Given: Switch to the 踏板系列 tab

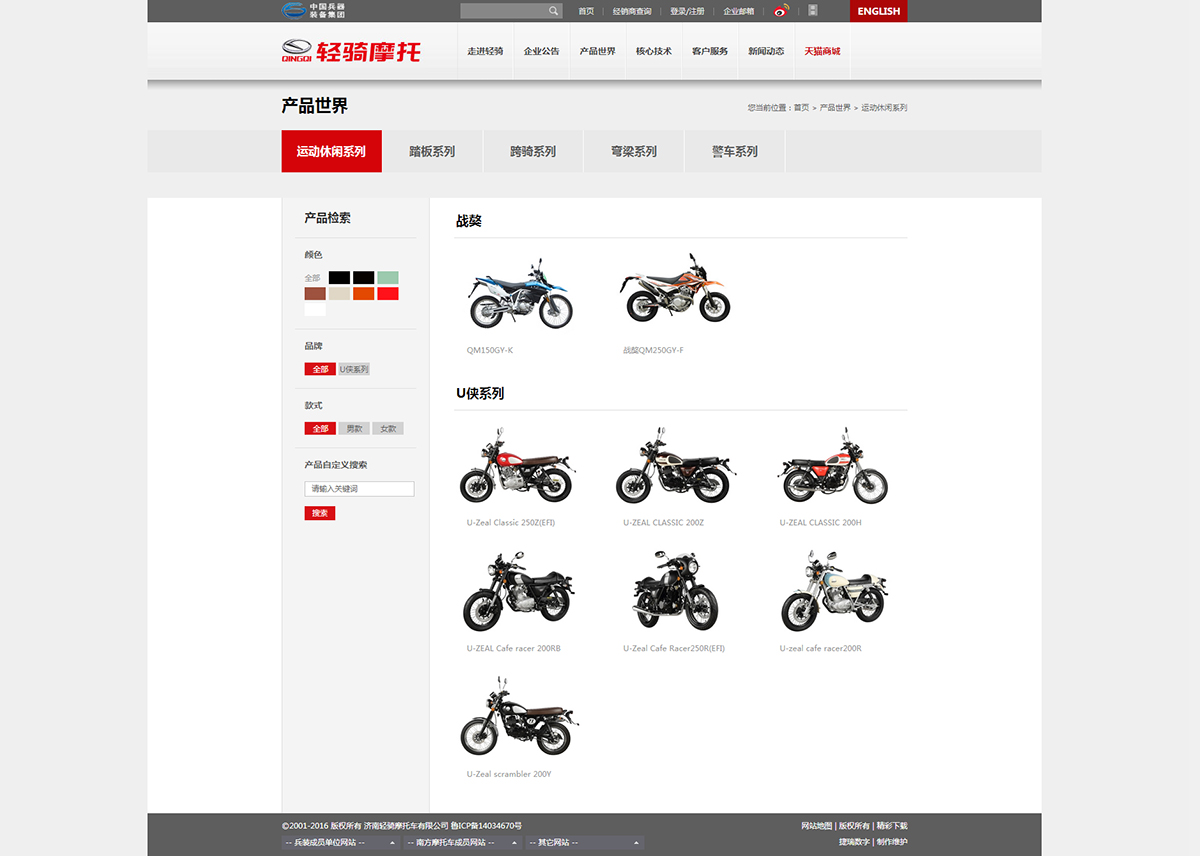Looking at the screenshot, I should click(x=432, y=152).
